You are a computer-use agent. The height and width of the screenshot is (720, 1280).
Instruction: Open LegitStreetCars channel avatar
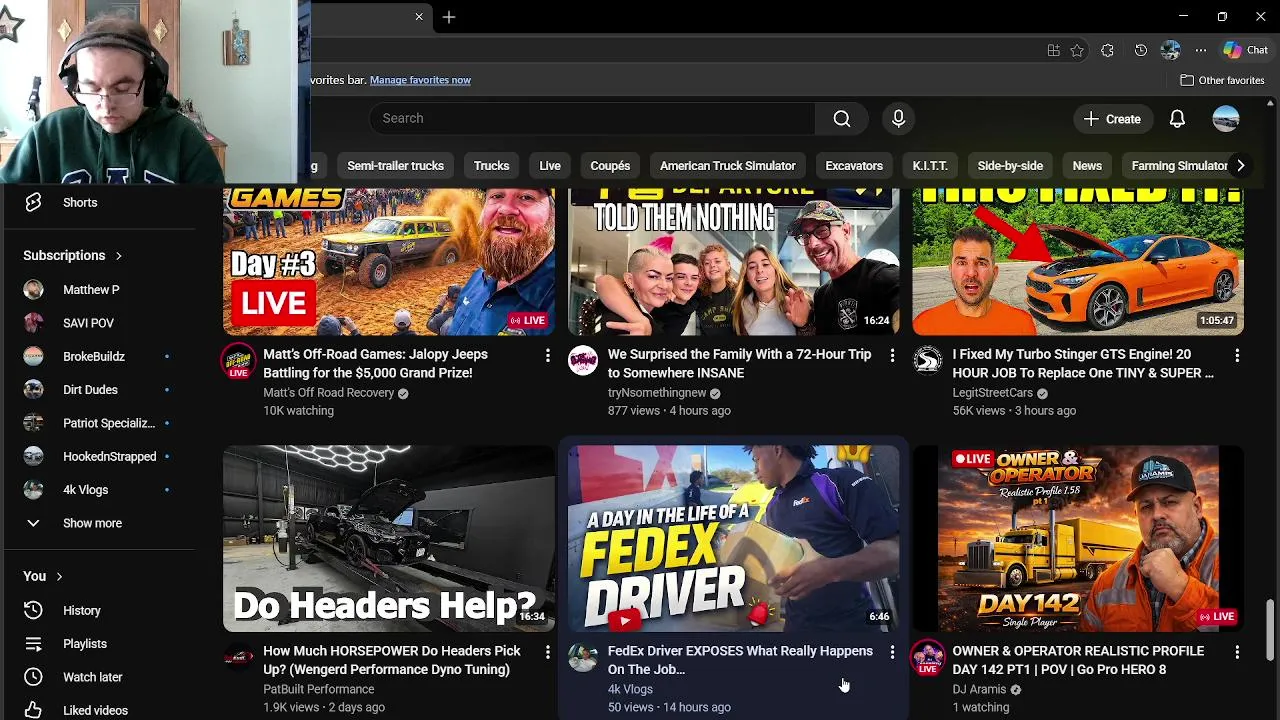[928, 361]
